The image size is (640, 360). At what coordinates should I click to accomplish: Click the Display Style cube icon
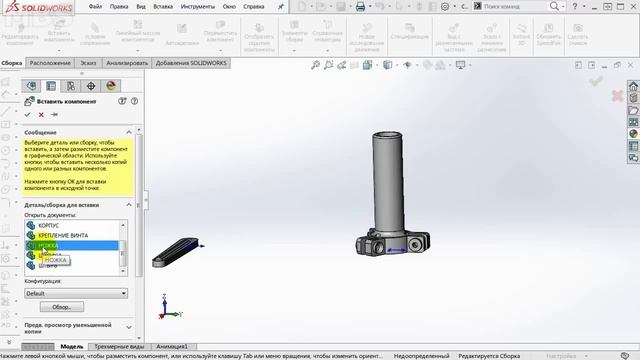tap(387, 65)
